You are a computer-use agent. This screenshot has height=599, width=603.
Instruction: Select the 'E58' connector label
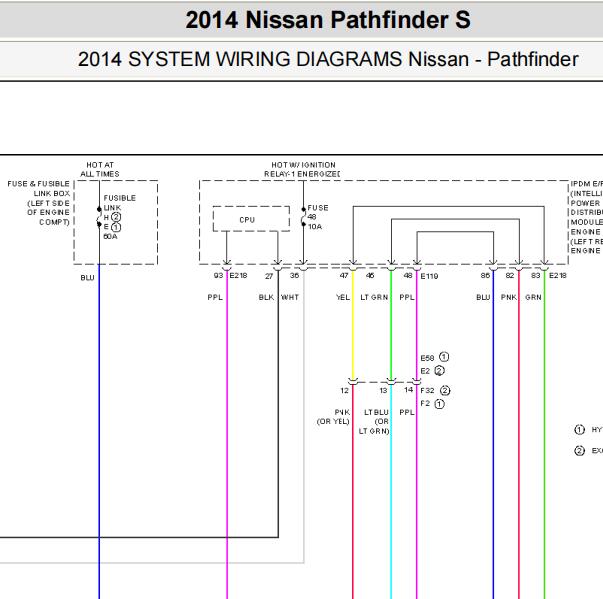point(427,358)
